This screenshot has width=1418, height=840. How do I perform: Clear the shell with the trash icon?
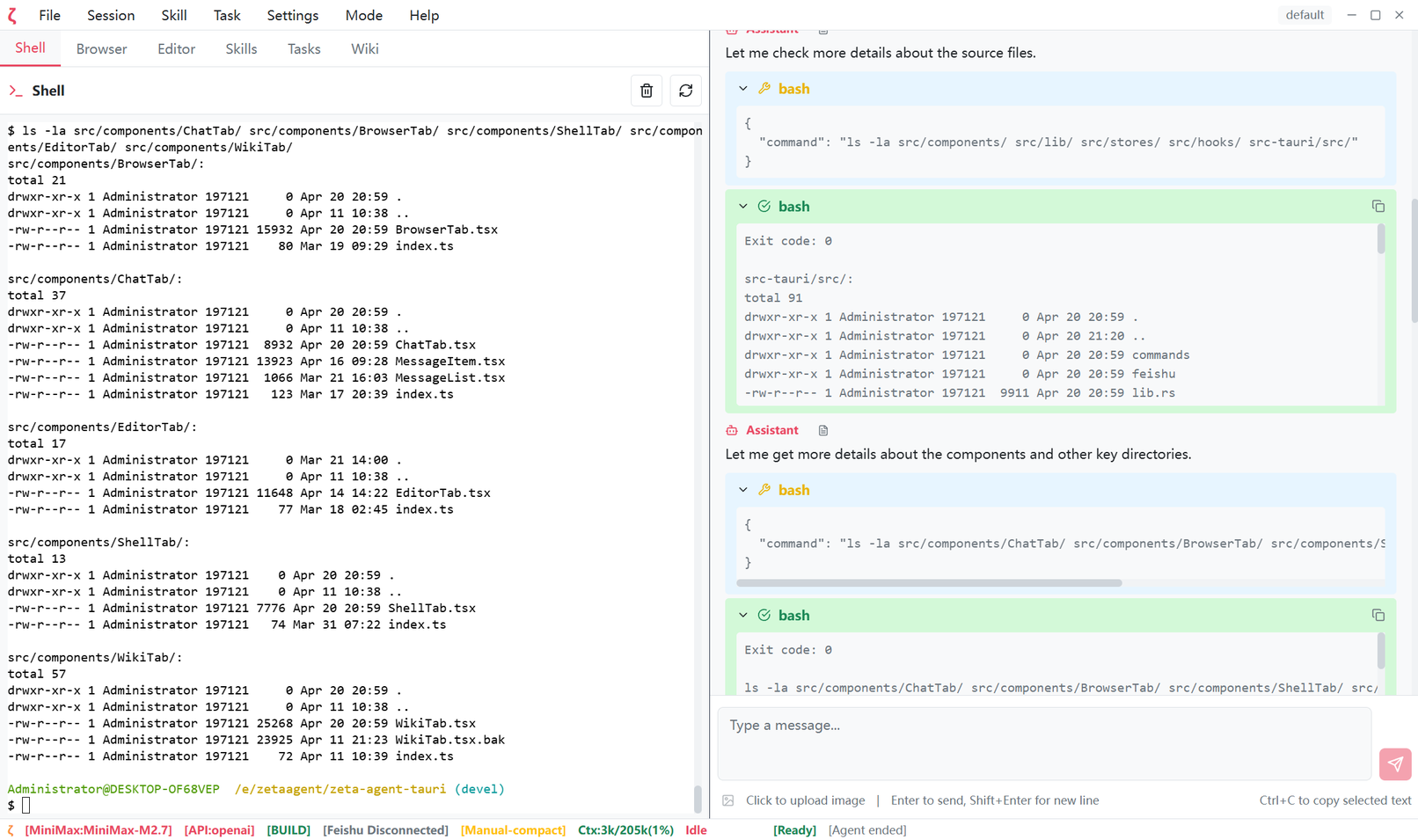647,91
